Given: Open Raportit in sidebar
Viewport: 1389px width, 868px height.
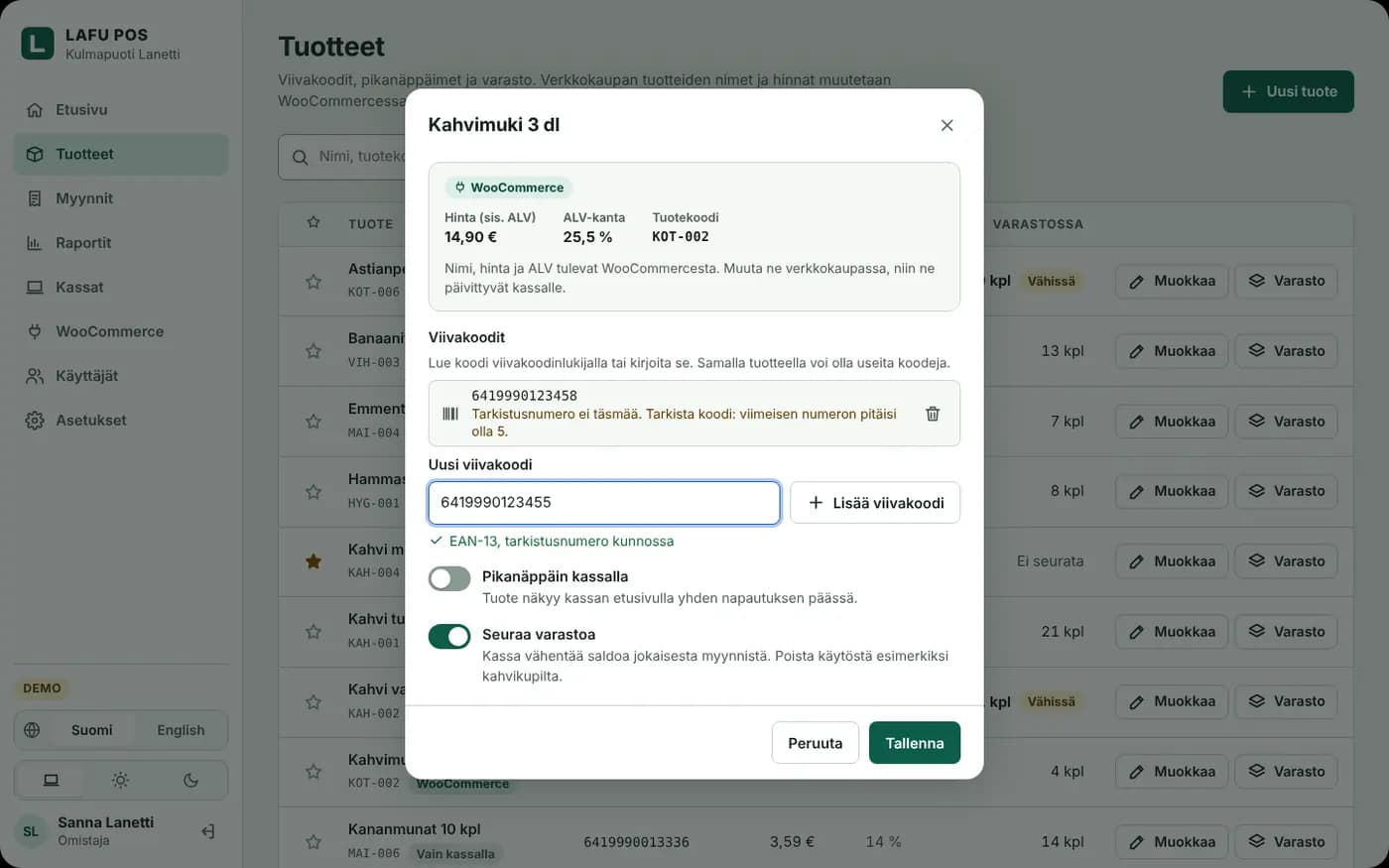Looking at the screenshot, I should pos(121,243).
